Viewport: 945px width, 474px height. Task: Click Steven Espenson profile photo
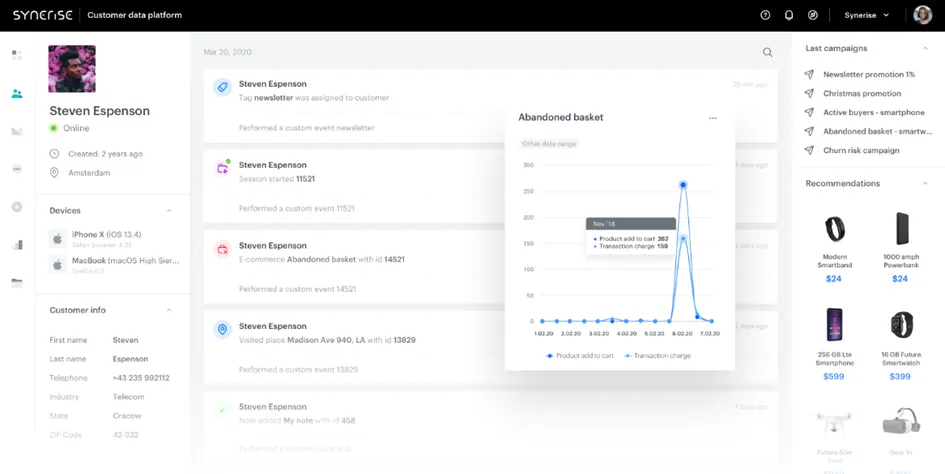click(72, 69)
